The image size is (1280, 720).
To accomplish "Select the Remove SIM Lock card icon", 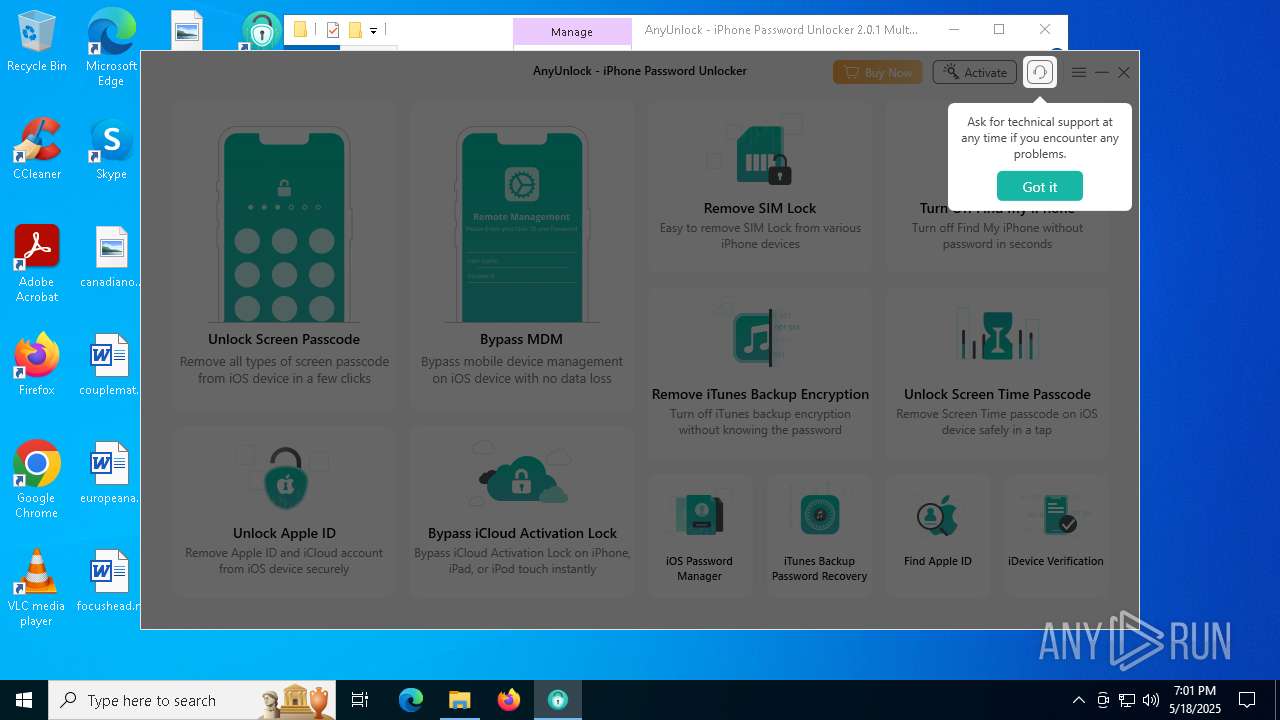I will click(x=762, y=154).
